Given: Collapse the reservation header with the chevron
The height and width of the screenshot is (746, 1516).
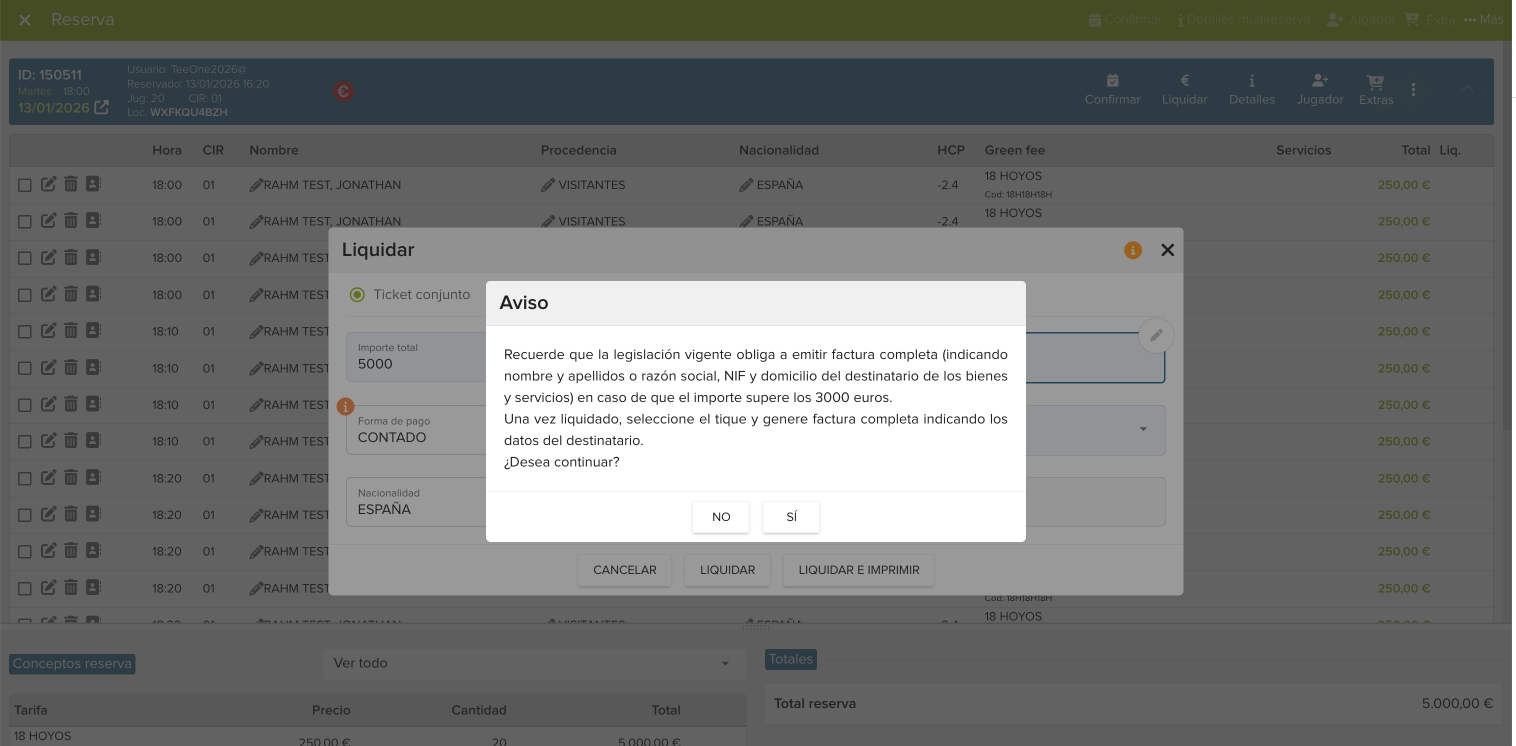Looking at the screenshot, I should click(x=1467, y=89).
